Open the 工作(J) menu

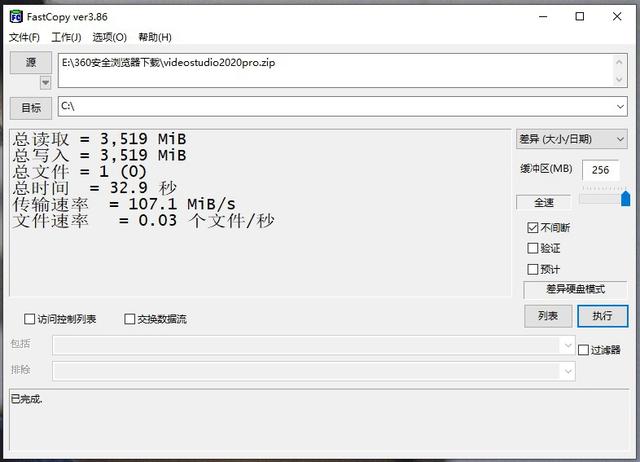(x=66, y=38)
